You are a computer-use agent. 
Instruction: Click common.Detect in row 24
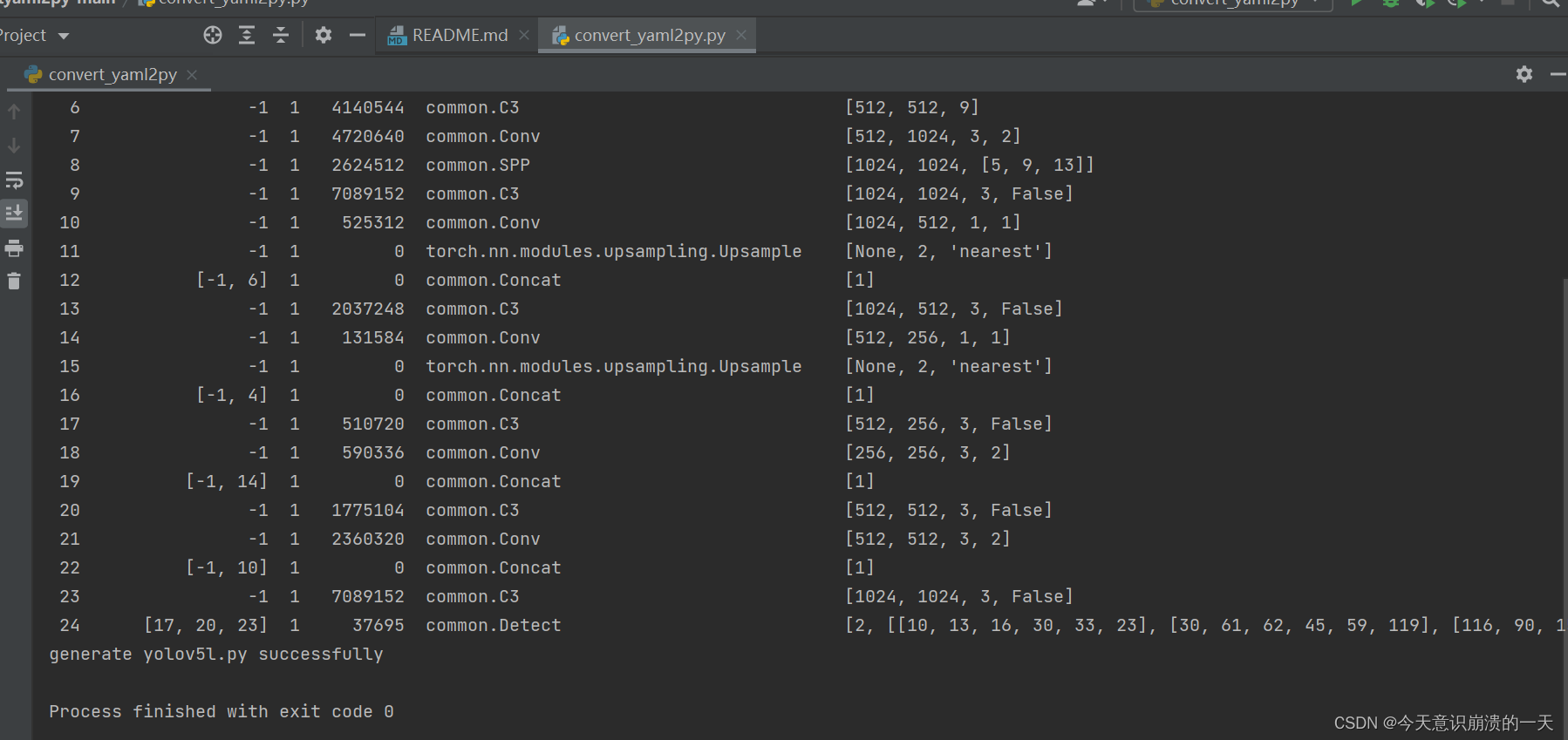[494, 625]
